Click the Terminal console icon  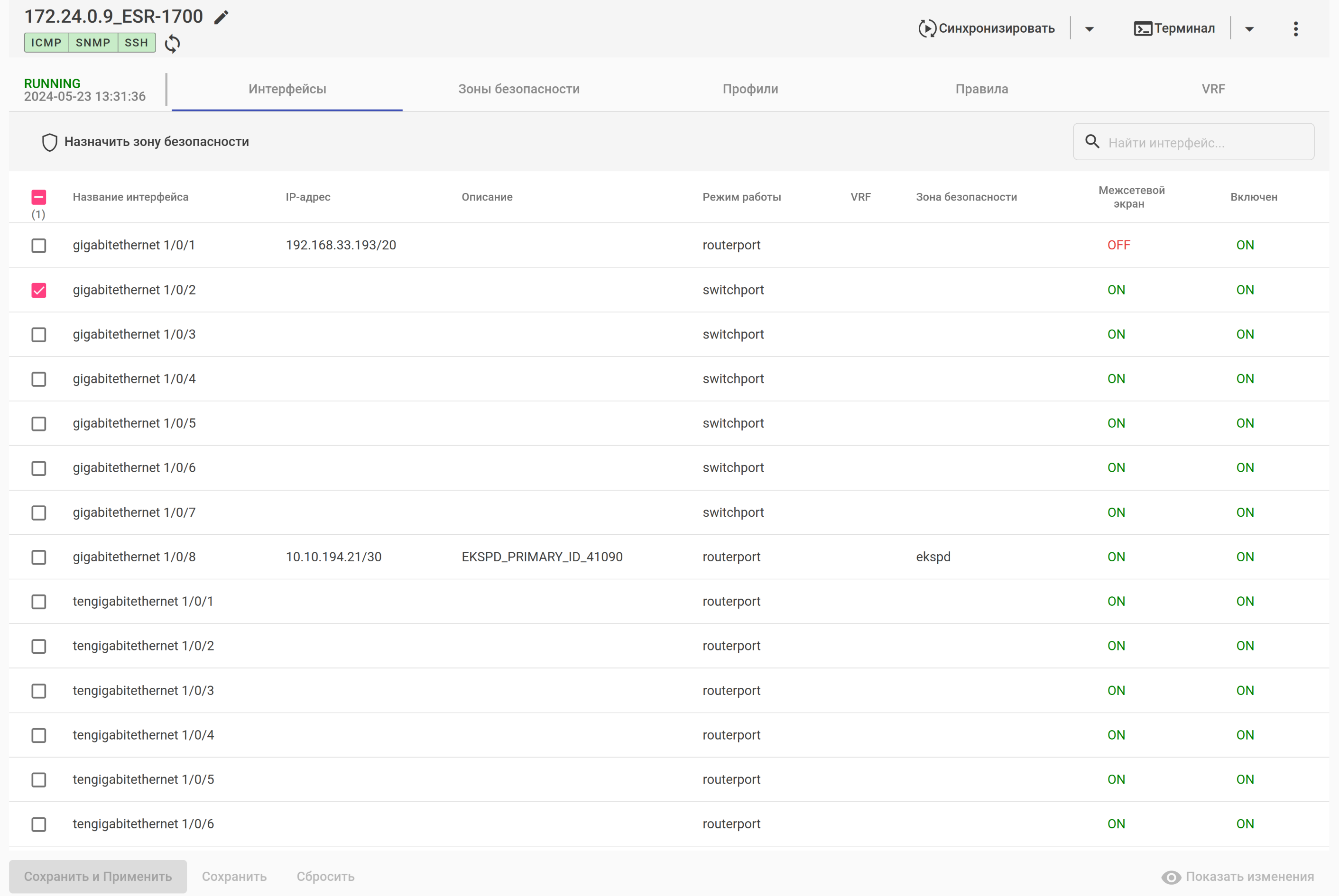1142,28
